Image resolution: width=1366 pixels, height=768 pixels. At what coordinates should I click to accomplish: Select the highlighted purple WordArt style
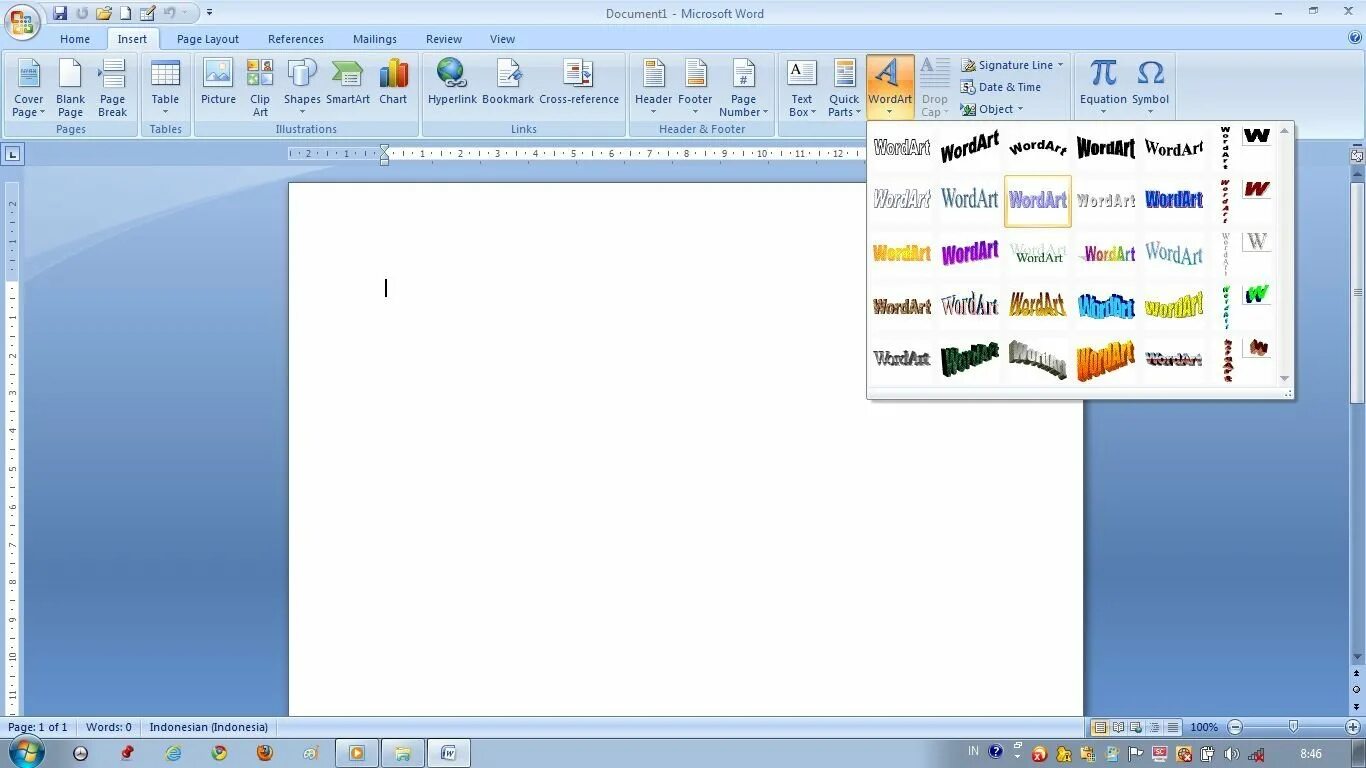pyautogui.click(x=1038, y=201)
